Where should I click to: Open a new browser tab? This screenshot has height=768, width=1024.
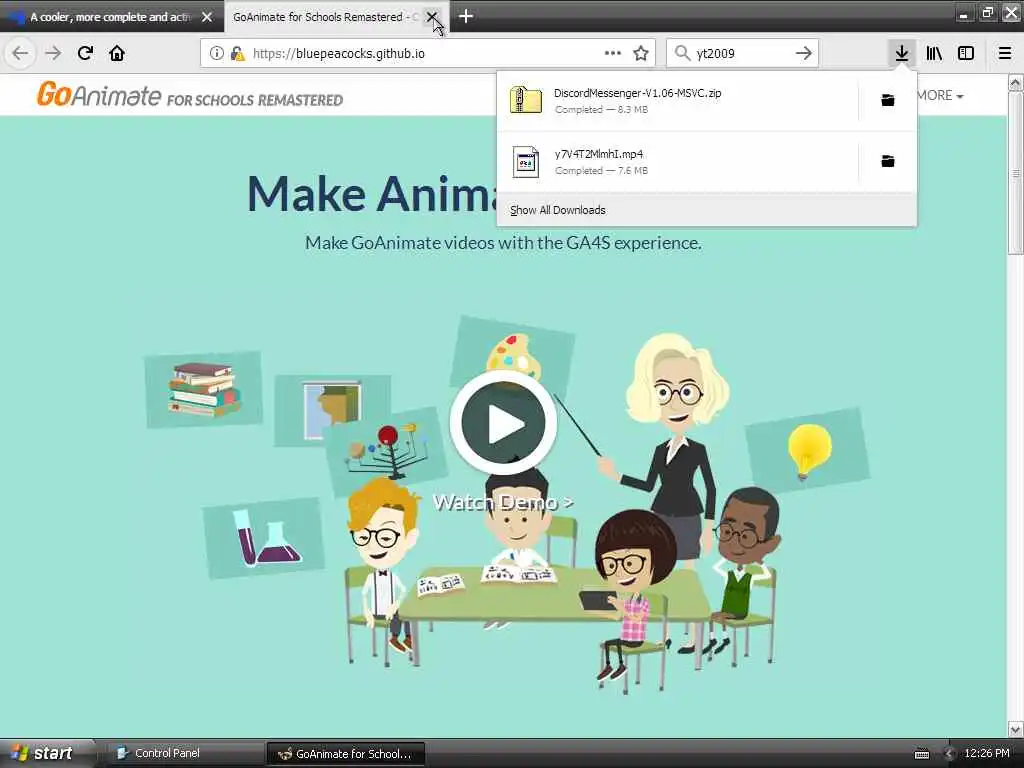click(466, 16)
